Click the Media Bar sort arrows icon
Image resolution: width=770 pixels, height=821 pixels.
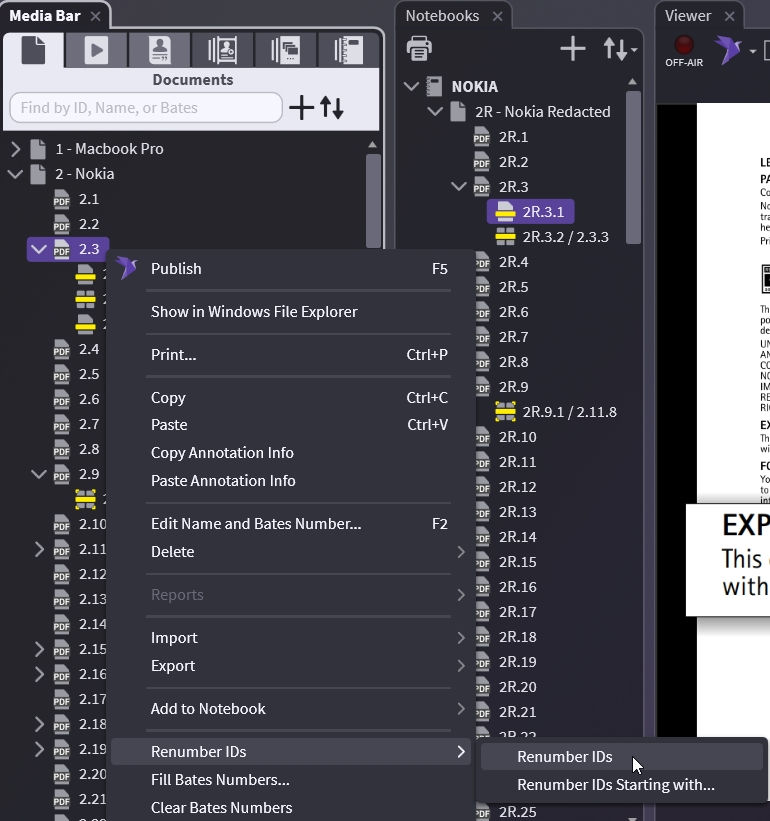[x=332, y=108]
